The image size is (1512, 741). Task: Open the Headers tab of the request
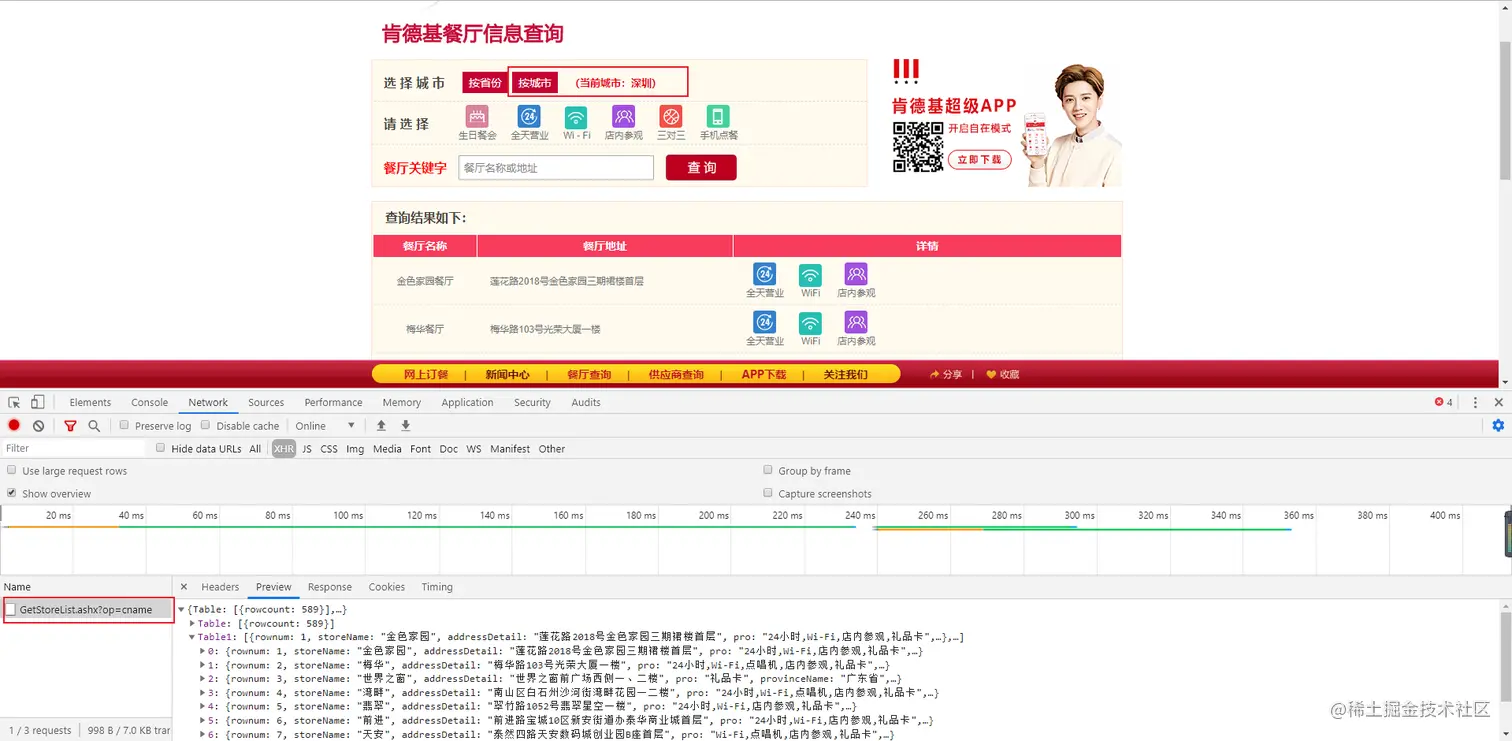[x=220, y=587]
